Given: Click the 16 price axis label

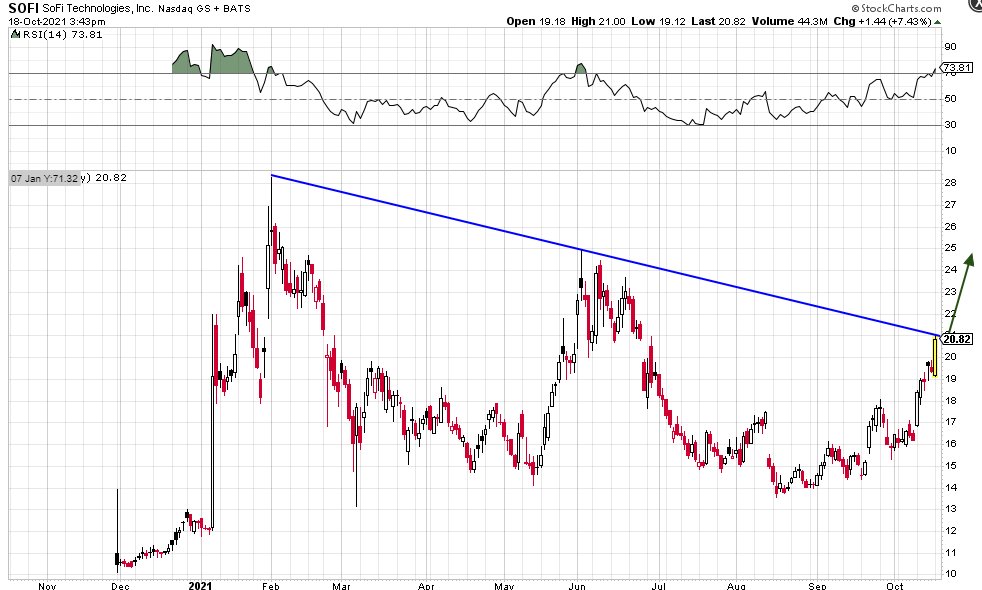Looking at the screenshot, I should tap(950, 444).
